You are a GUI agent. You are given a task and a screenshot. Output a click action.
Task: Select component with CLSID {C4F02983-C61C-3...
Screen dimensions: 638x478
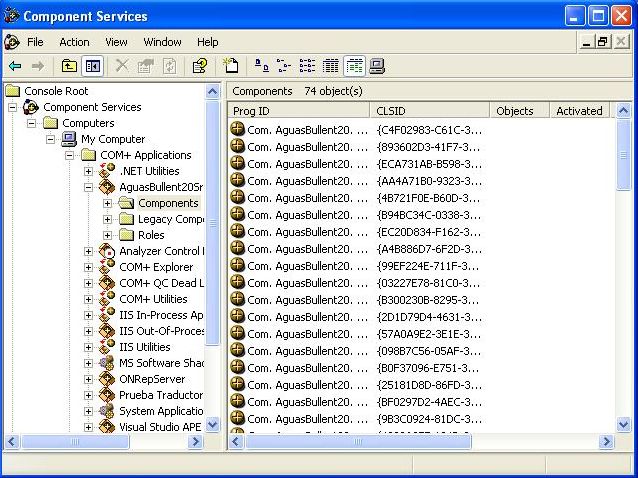pyautogui.click(x=429, y=130)
